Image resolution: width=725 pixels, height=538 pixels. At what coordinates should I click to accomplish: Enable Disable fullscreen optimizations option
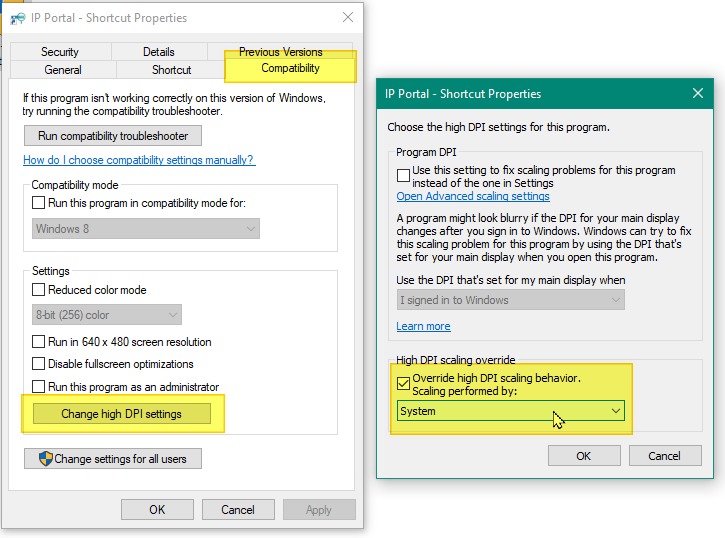[x=39, y=364]
